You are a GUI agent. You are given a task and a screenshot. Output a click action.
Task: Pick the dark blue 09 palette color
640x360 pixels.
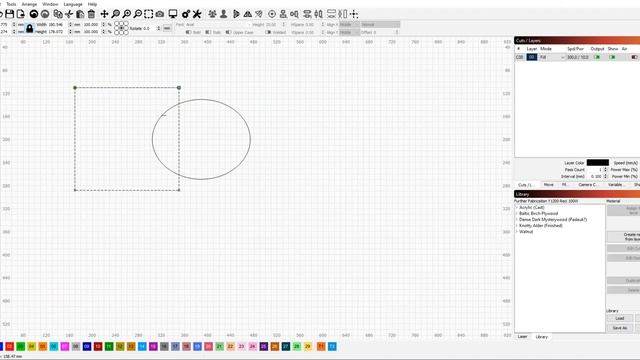click(87, 347)
